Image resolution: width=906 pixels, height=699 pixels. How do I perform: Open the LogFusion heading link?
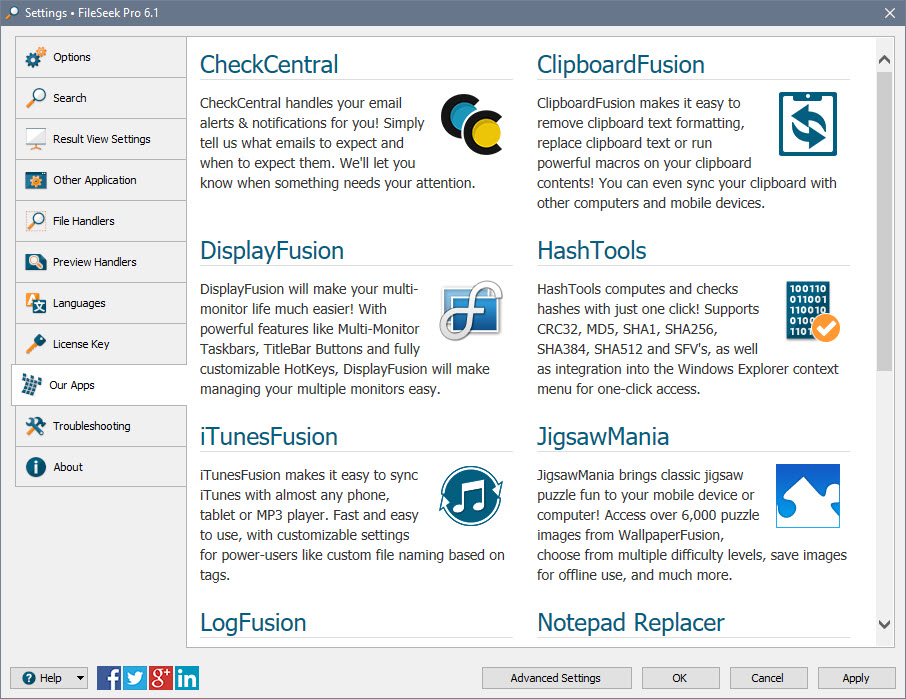tap(253, 623)
